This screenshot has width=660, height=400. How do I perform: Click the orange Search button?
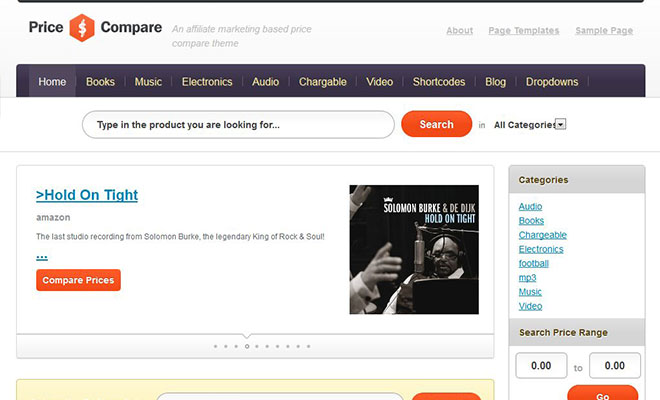436,124
